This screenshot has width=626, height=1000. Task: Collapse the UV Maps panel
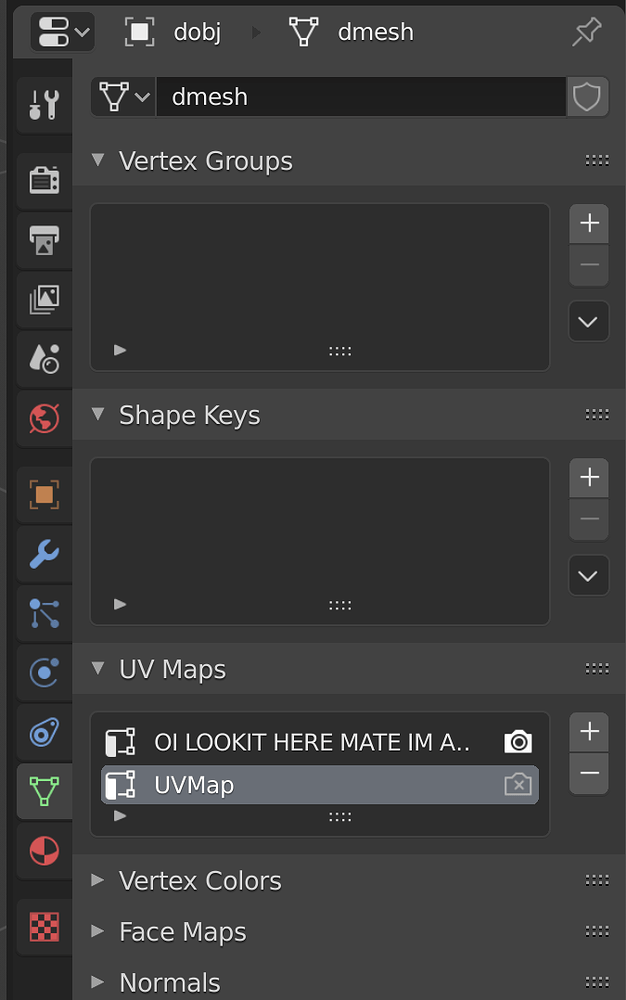pos(98,668)
